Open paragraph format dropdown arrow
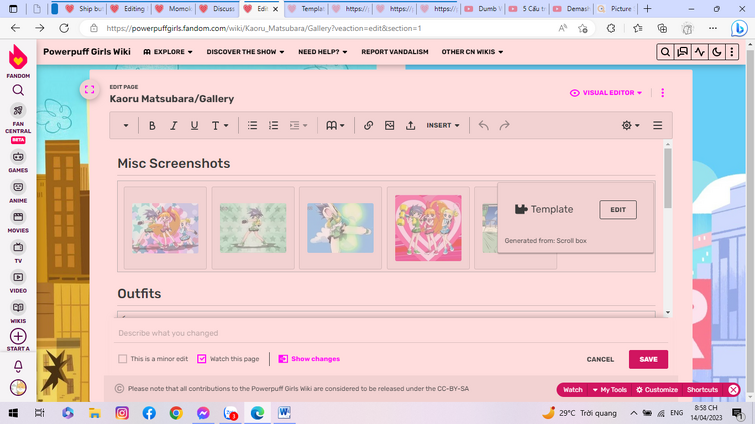Image resolution: width=755 pixels, height=424 pixels. point(126,126)
